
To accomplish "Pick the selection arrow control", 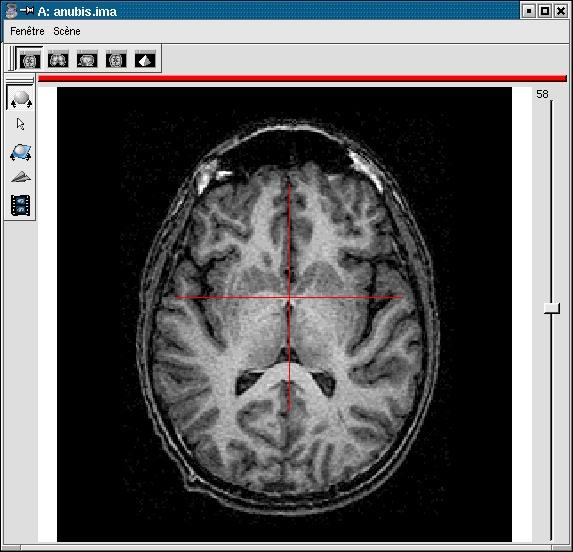I will click(20, 124).
